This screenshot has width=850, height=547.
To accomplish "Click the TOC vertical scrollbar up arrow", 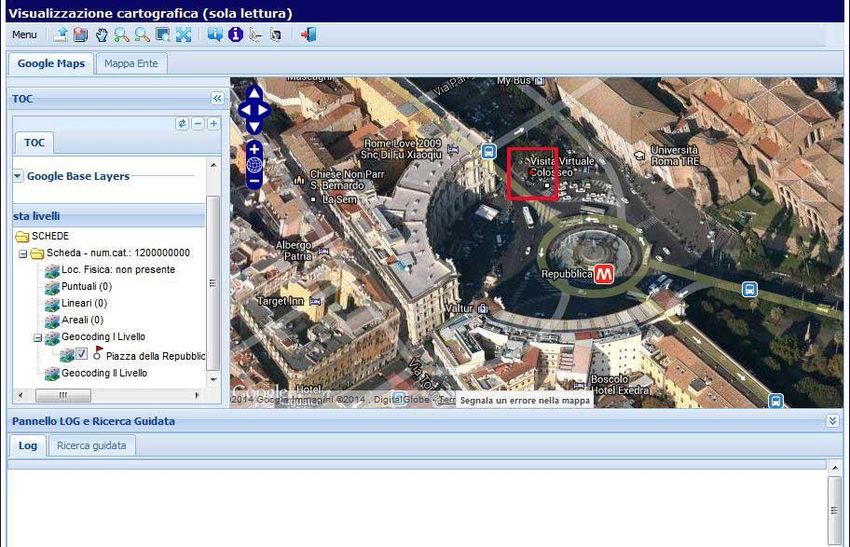I will click(x=214, y=165).
